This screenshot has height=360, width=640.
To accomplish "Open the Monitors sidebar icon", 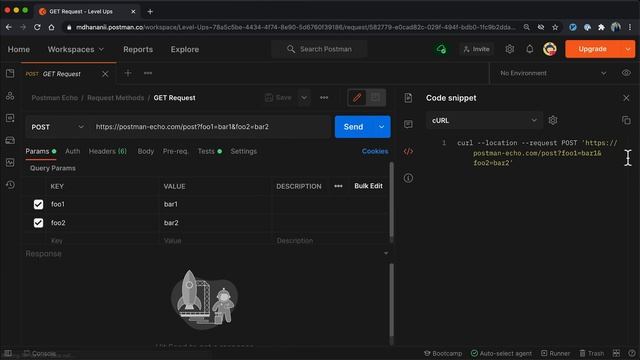I will pos(10,162).
